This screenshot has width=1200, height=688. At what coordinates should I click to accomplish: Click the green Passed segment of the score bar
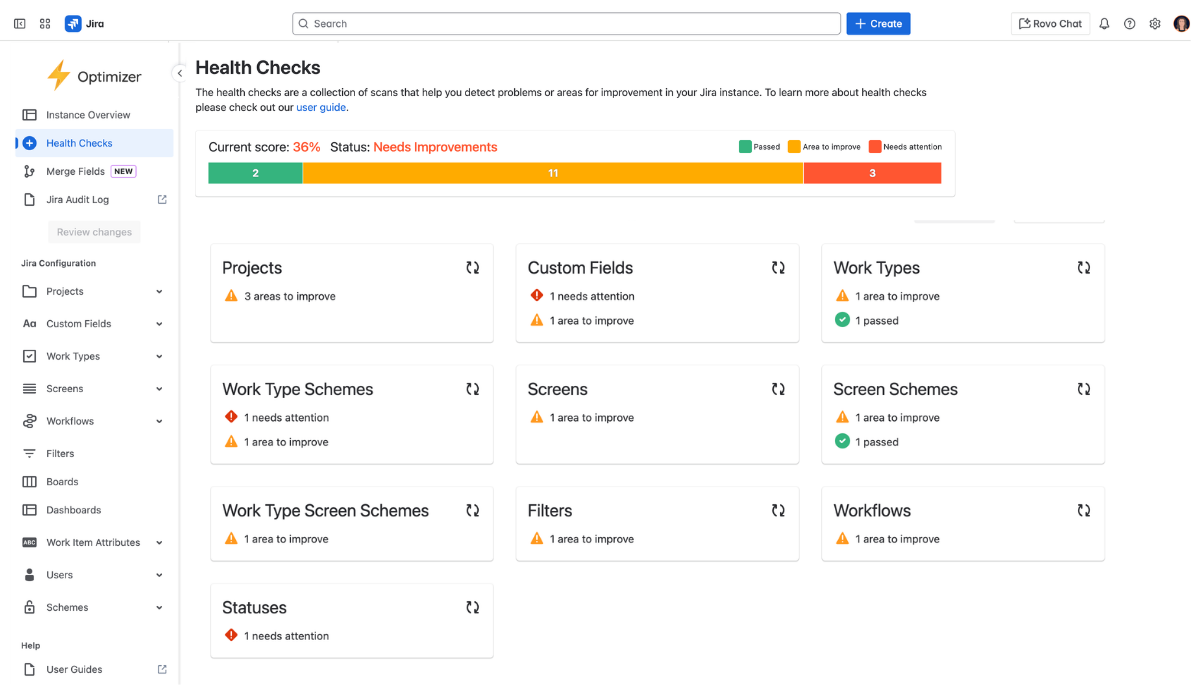coord(253,172)
